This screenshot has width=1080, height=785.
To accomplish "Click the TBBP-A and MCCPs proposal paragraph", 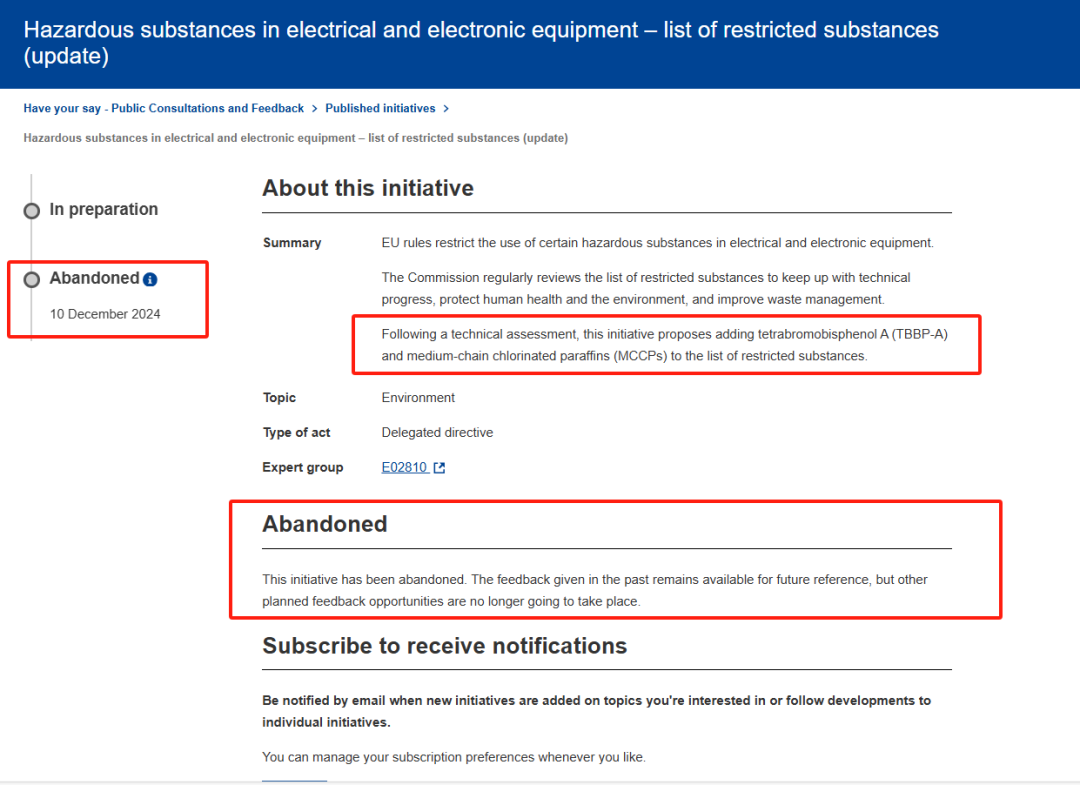I will [x=664, y=344].
